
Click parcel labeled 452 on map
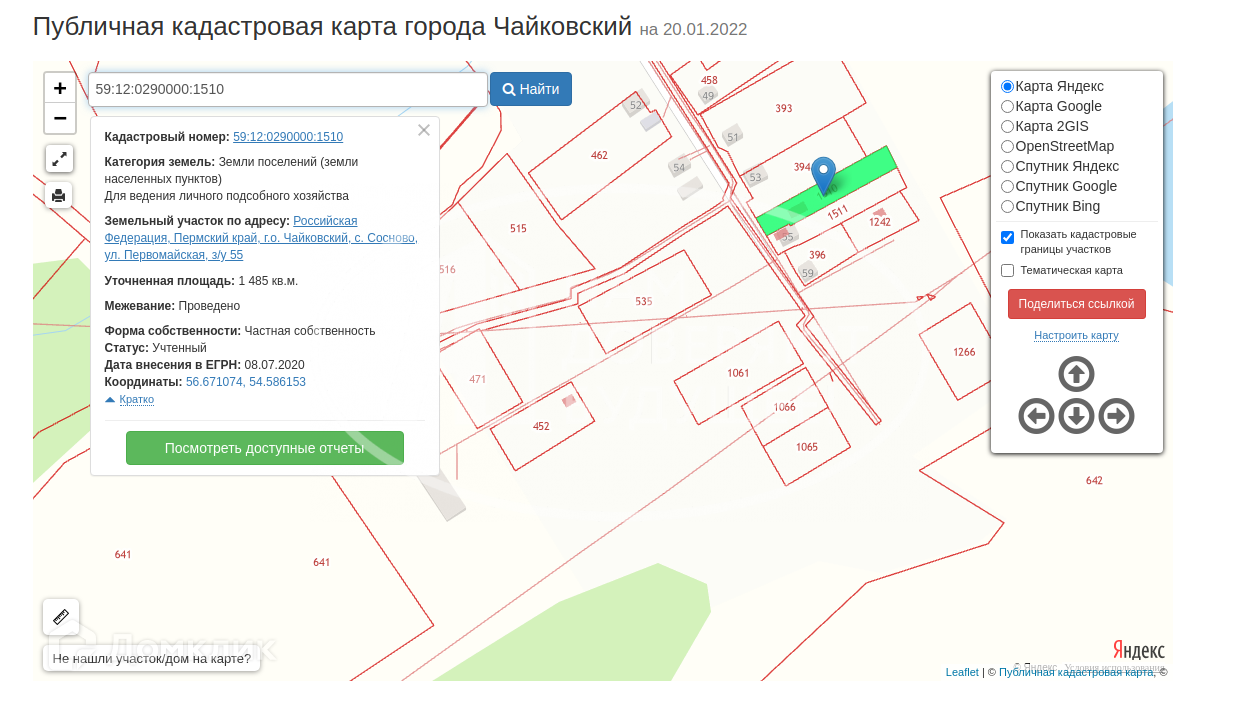pyautogui.click(x=541, y=426)
